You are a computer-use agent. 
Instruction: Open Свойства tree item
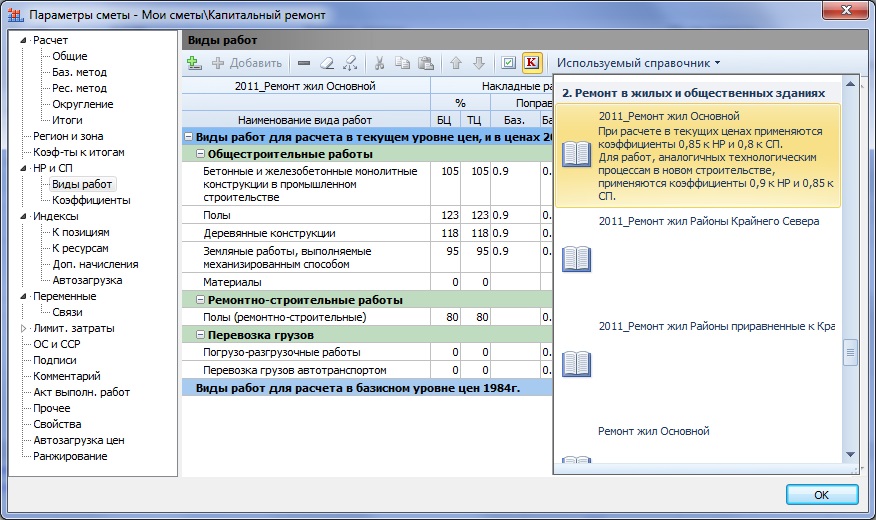click(57, 424)
